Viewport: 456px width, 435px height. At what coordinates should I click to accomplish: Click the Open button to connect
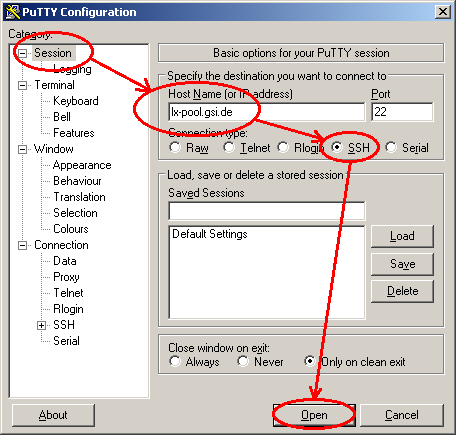[314, 415]
